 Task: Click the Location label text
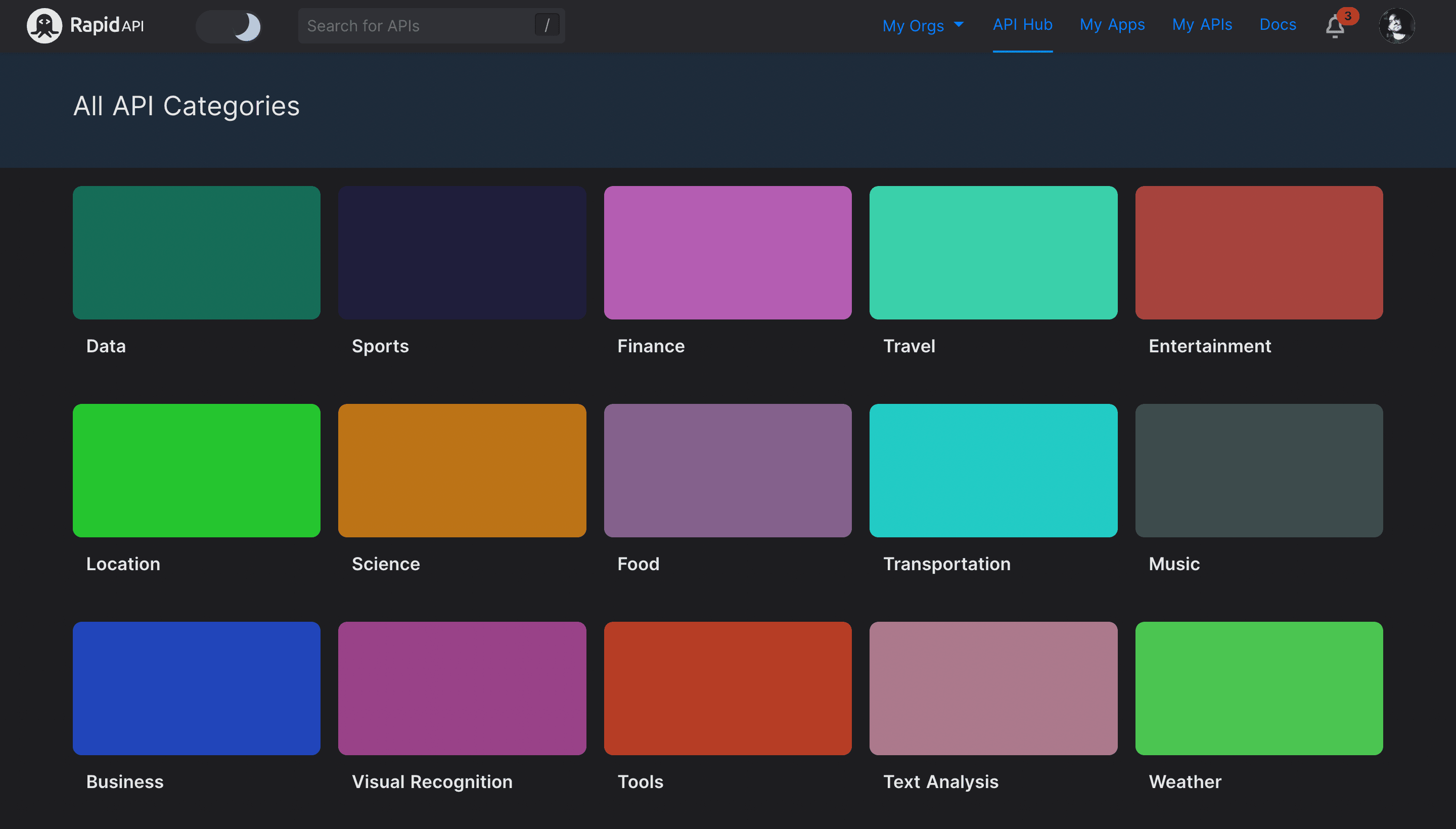[x=123, y=564]
